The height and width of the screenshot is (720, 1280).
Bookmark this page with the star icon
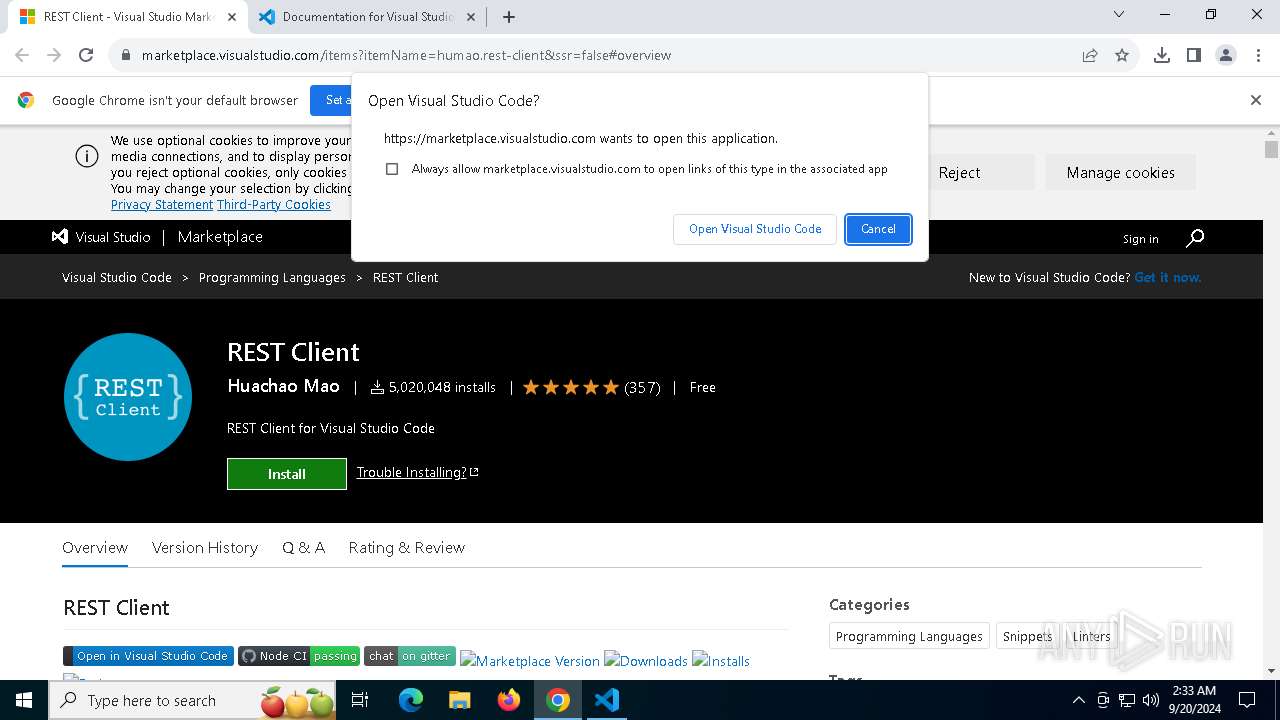click(x=1122, y=55)
